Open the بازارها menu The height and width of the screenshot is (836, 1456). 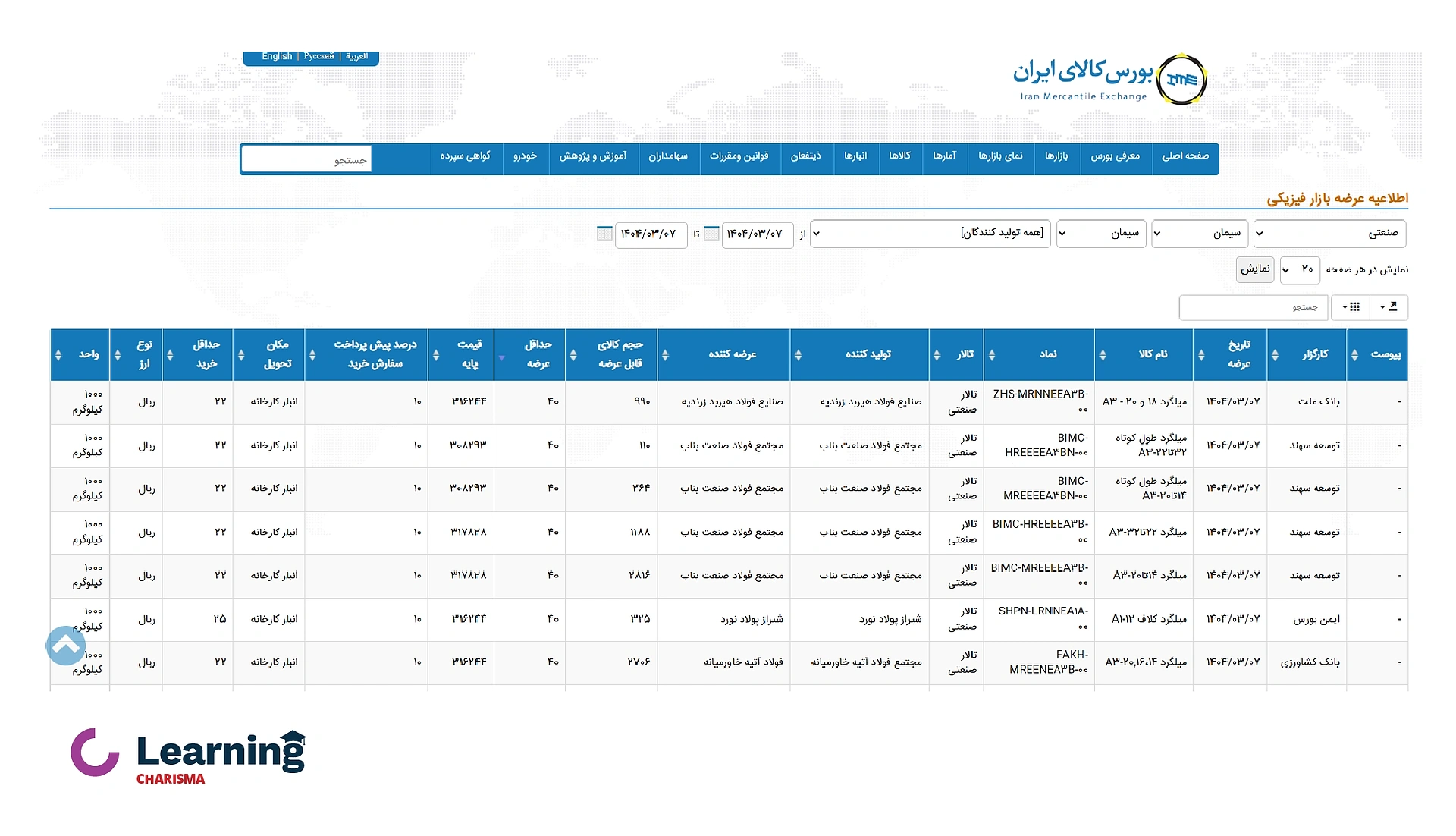(x=1056, y=156)
